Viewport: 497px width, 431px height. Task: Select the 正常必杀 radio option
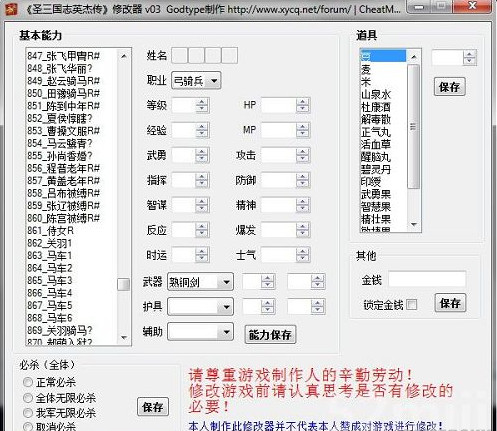click(x=28, y=382)
